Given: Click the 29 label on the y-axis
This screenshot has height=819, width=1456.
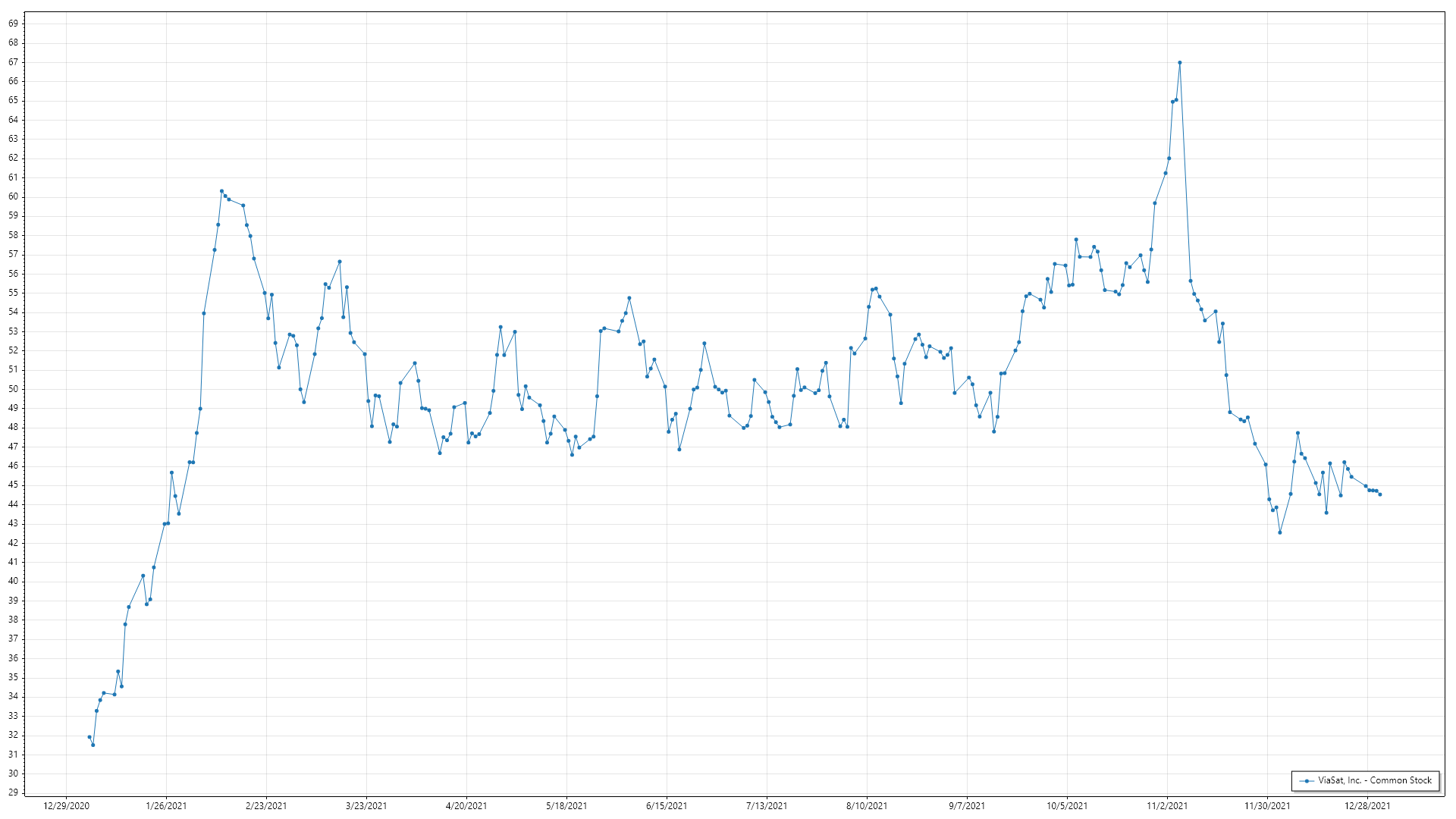Looking at the screenshot, I should pos(13,792).
